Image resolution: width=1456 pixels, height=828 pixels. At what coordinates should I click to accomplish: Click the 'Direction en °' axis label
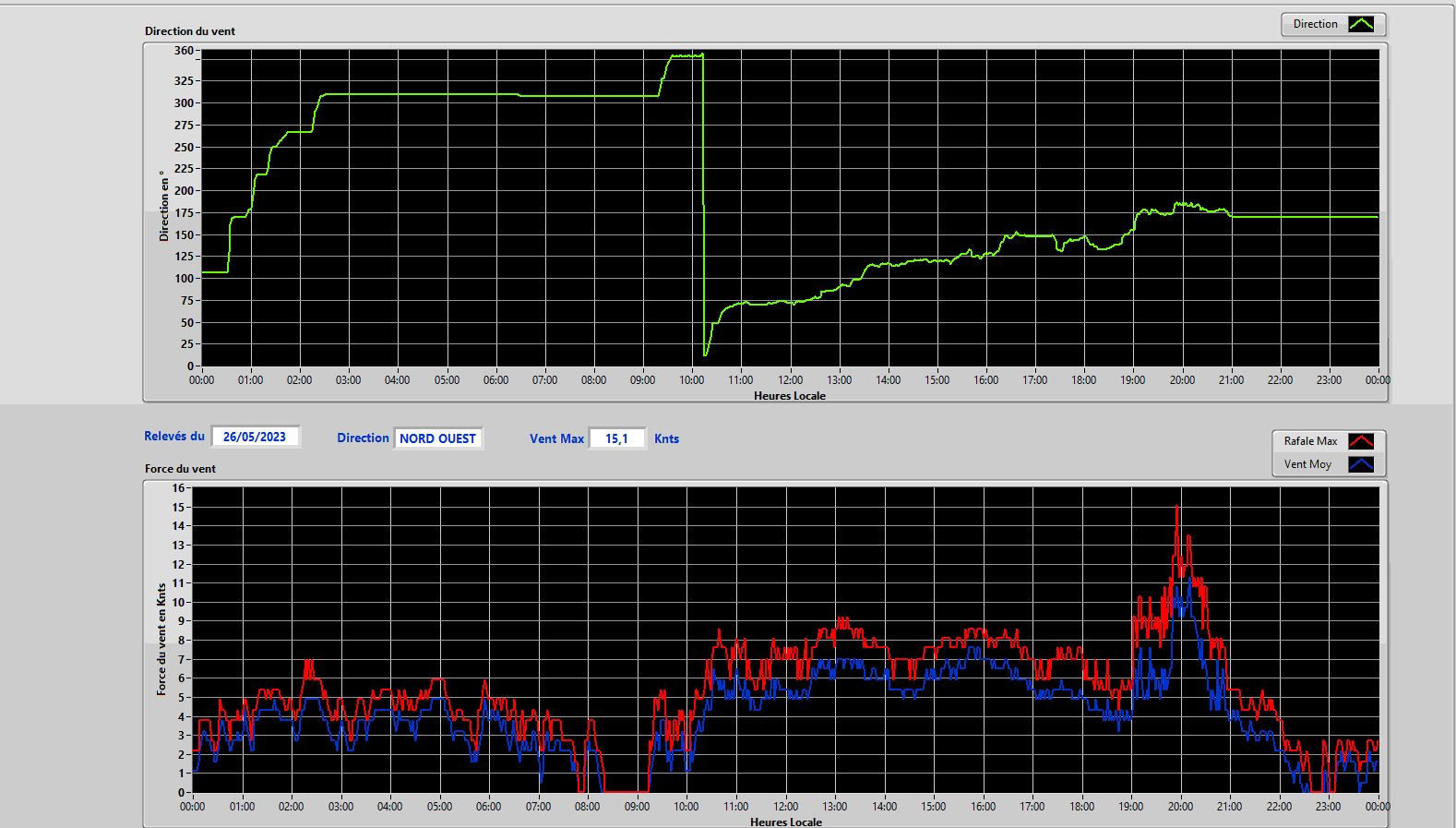[164, 206]
